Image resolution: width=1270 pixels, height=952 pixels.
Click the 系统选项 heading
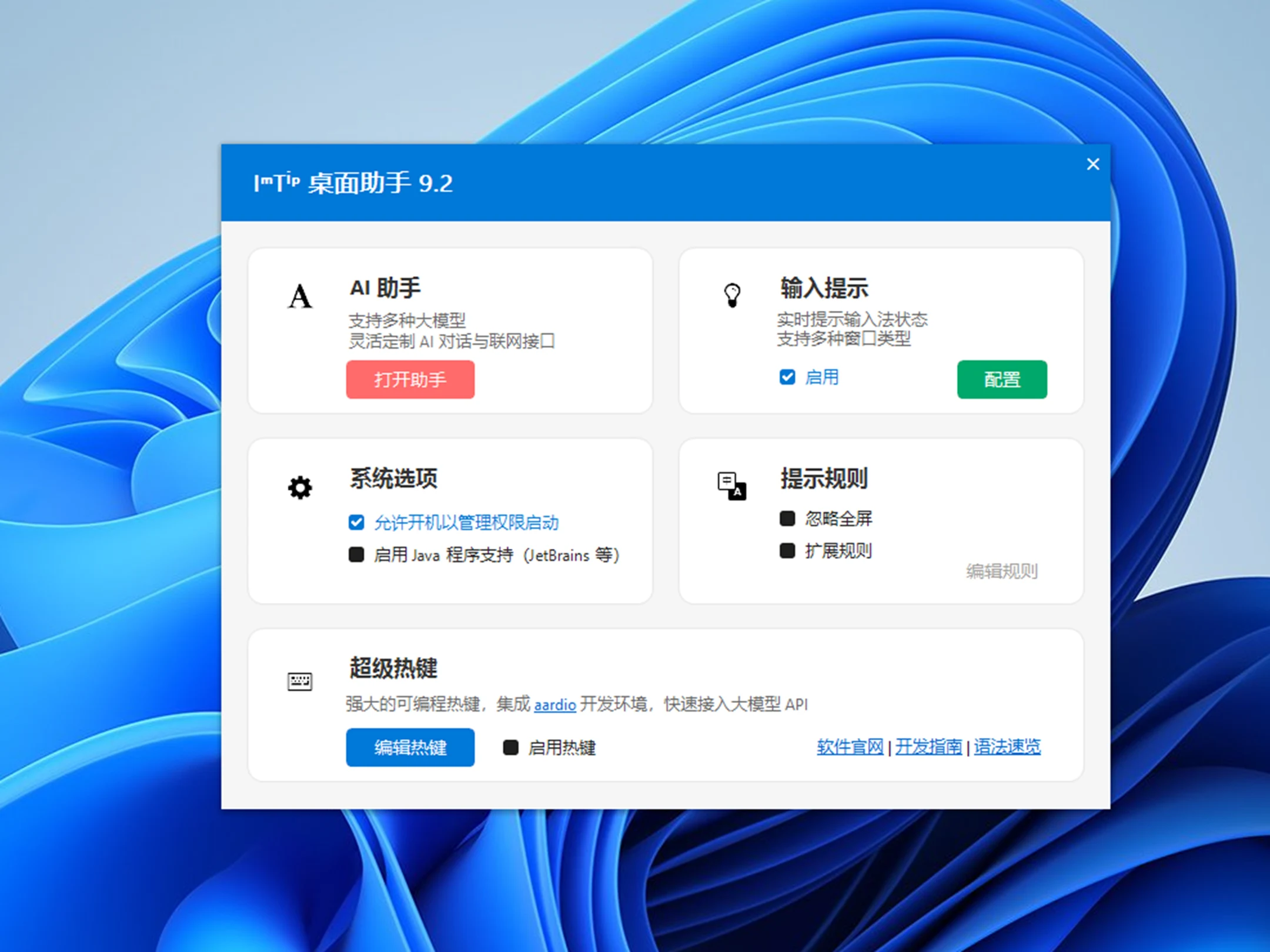[393, 478]
